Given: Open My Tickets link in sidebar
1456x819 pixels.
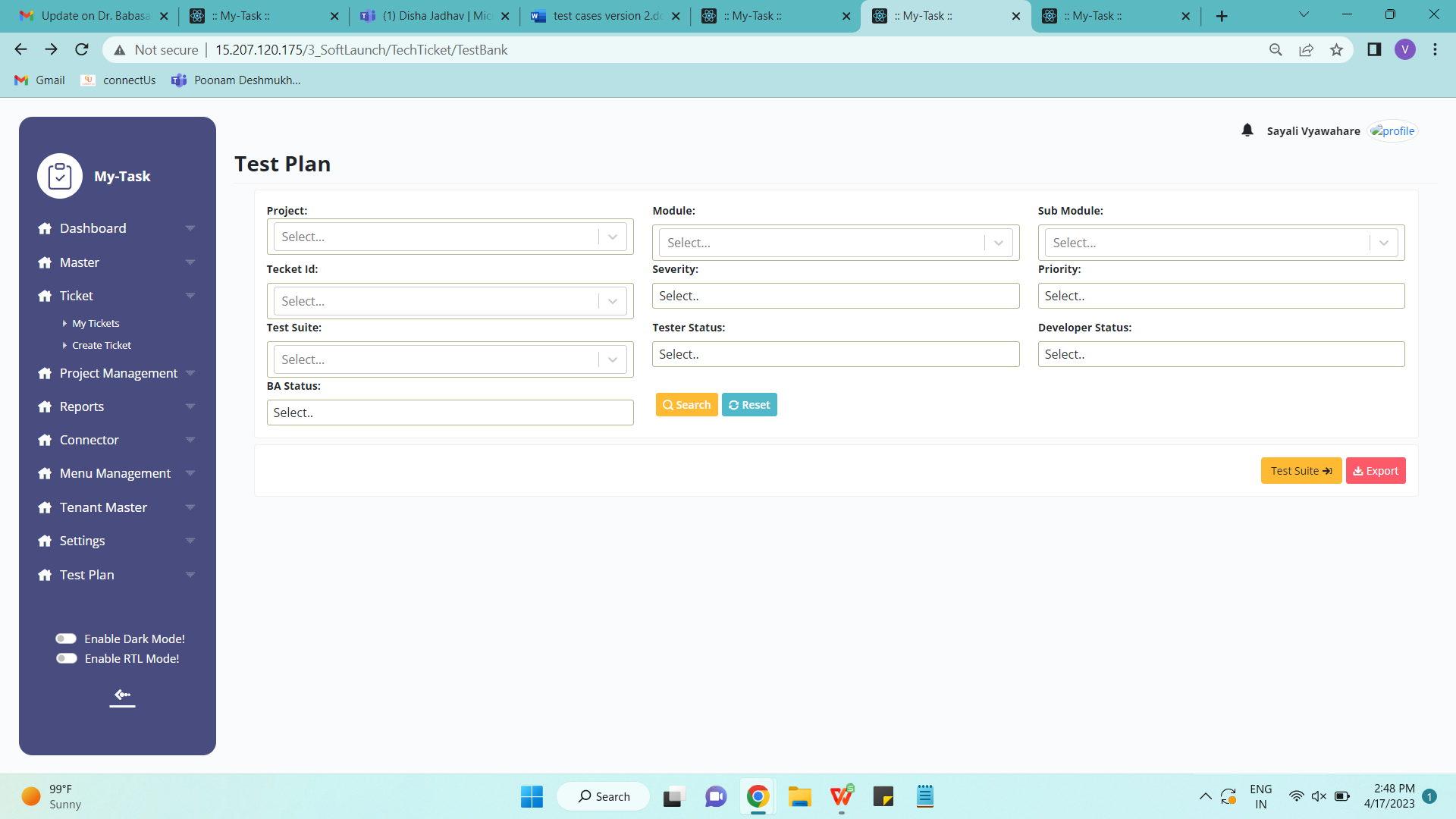Looking at the screenshot, I should coord(96,324).
